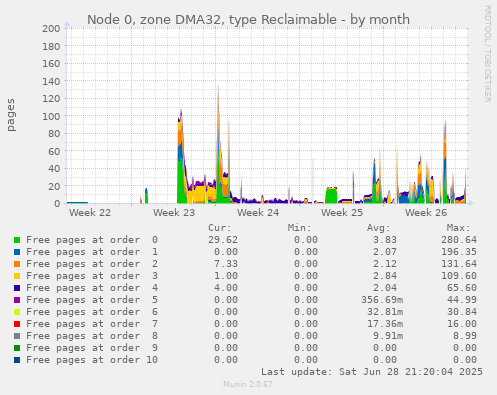Viewport: 497px width, 395px height.
Task: Click the dark purple order 4 swatch
Action: coord(17,288)
